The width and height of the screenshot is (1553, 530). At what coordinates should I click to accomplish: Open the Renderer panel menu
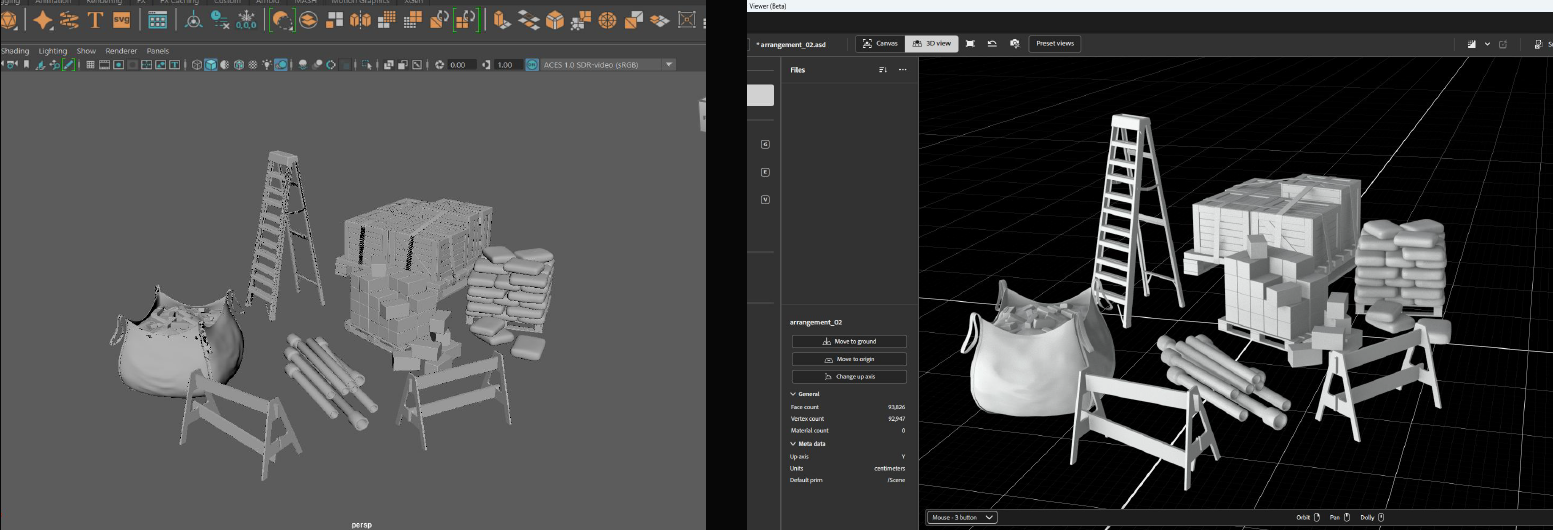pyautogui.click(x=121, y=51)
